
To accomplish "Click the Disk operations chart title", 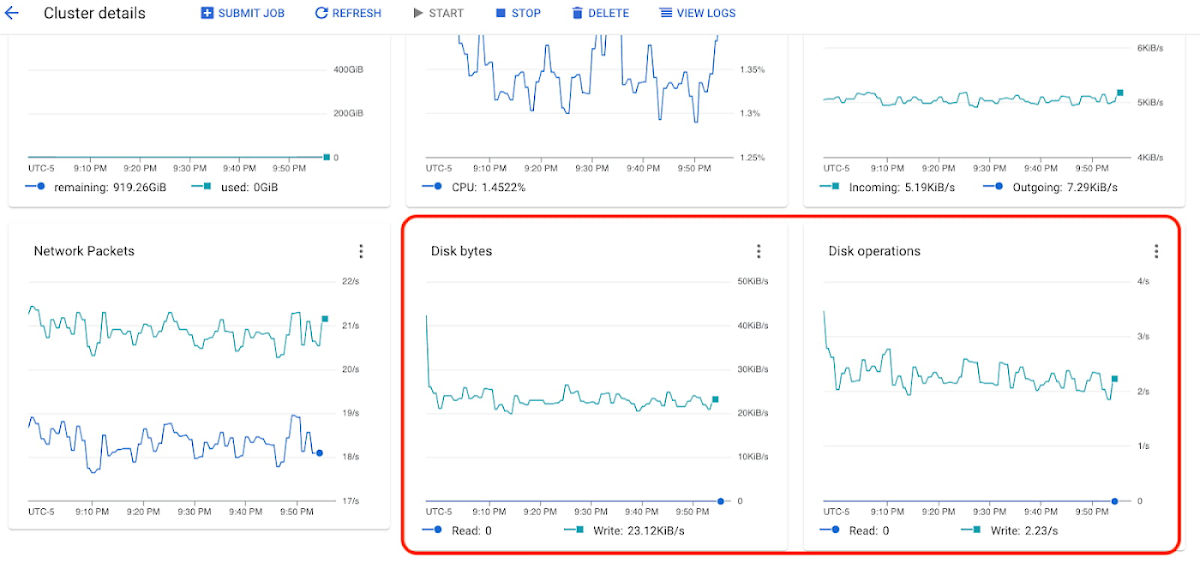I will [874, 251].
